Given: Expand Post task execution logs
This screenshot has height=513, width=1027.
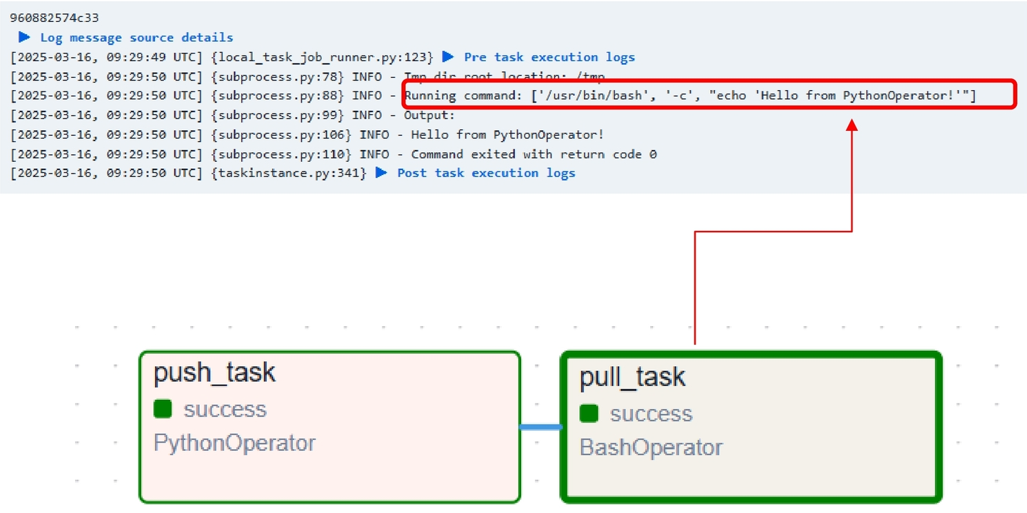Looking at the screenshot, I should 476,173.
